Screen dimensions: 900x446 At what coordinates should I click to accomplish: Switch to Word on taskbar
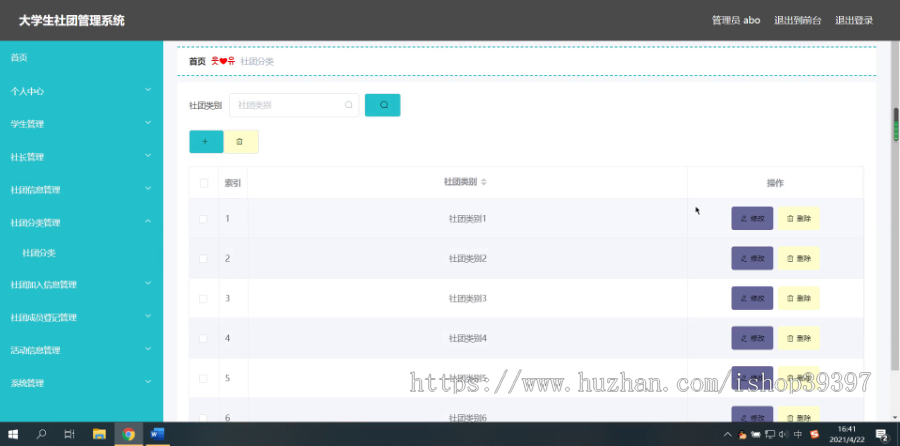(157, 434)
